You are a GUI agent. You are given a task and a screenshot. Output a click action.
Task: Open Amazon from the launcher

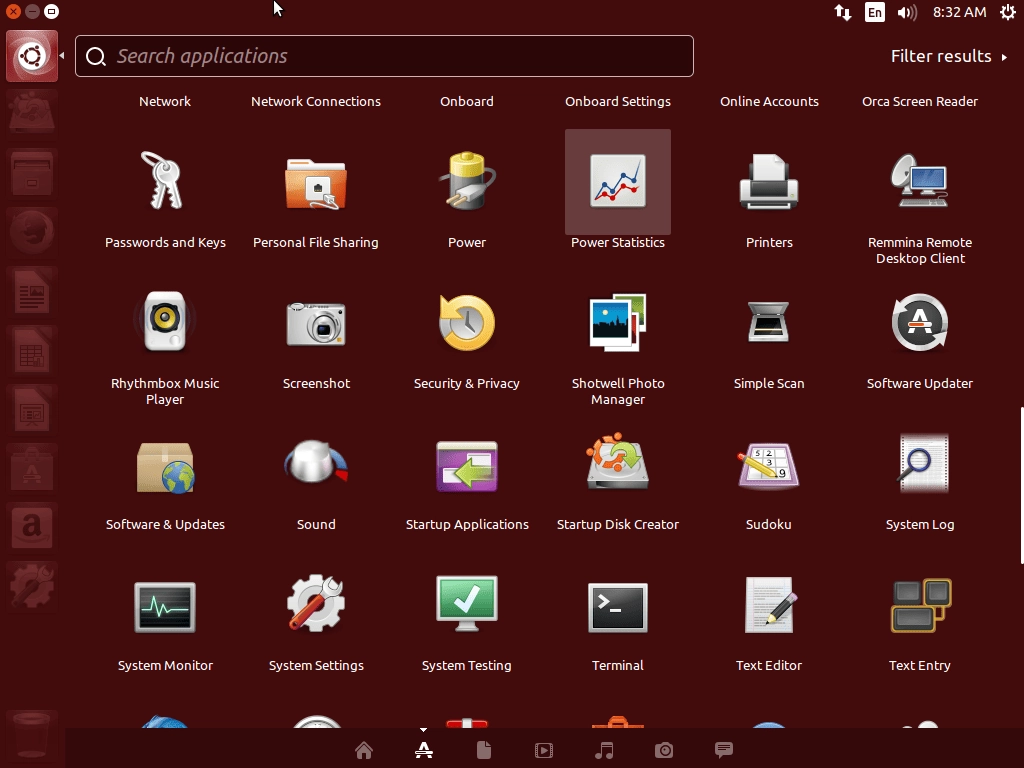coord(32,526)
